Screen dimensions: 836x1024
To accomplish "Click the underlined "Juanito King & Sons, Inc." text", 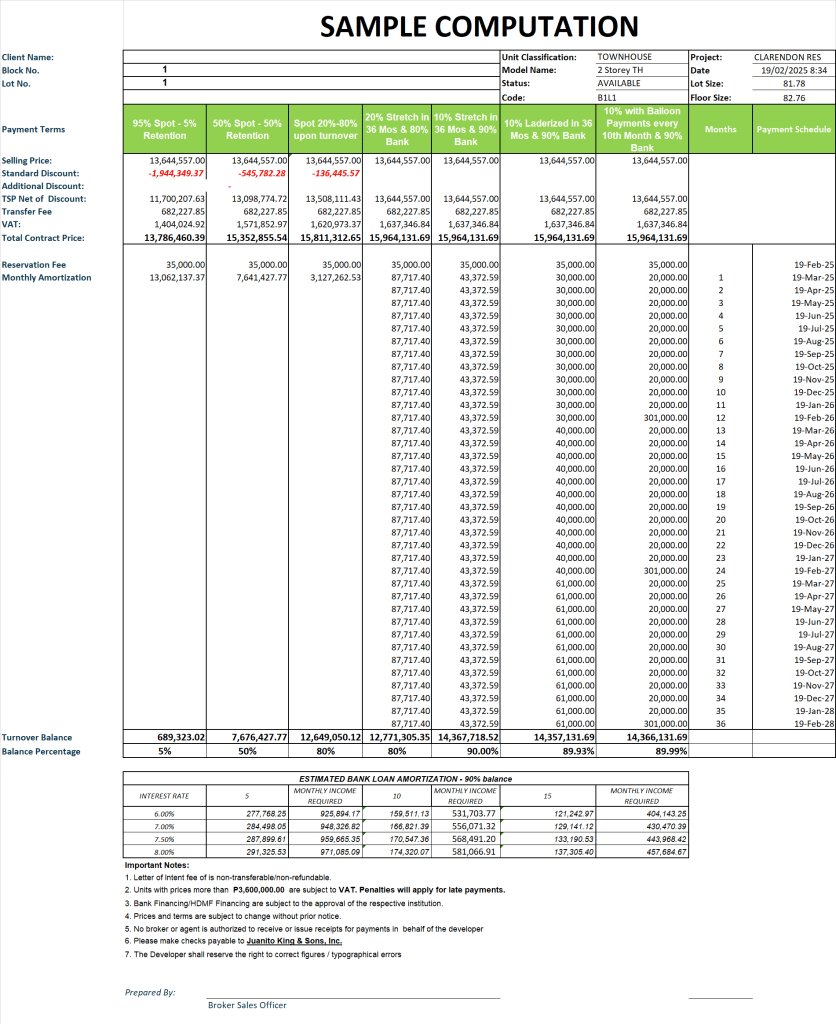I will click(x=294, y=941).
